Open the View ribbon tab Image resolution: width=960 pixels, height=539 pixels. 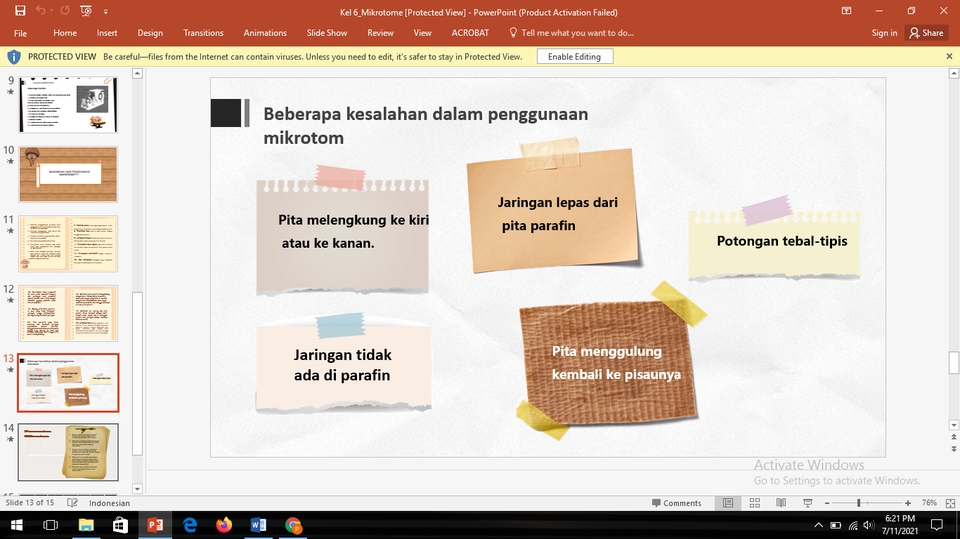coord(422,33)
